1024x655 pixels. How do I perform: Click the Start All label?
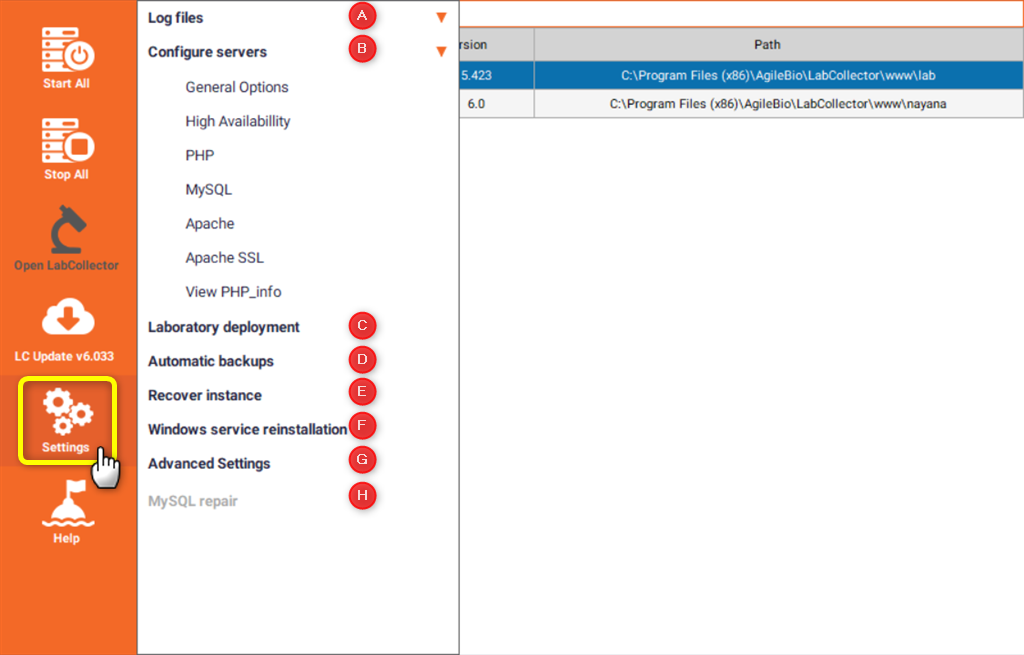coord(67,84)
